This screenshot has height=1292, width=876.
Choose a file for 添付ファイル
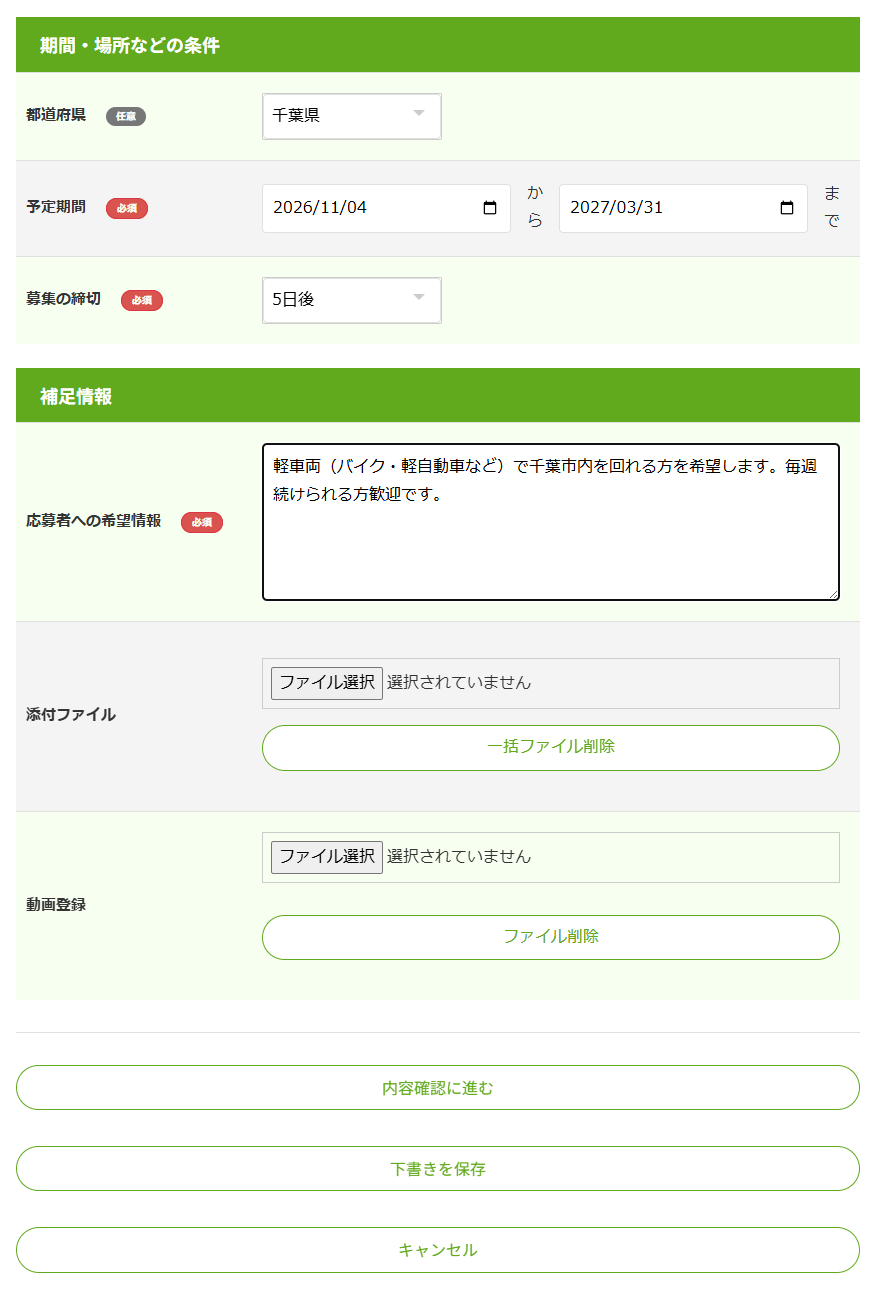327,683
